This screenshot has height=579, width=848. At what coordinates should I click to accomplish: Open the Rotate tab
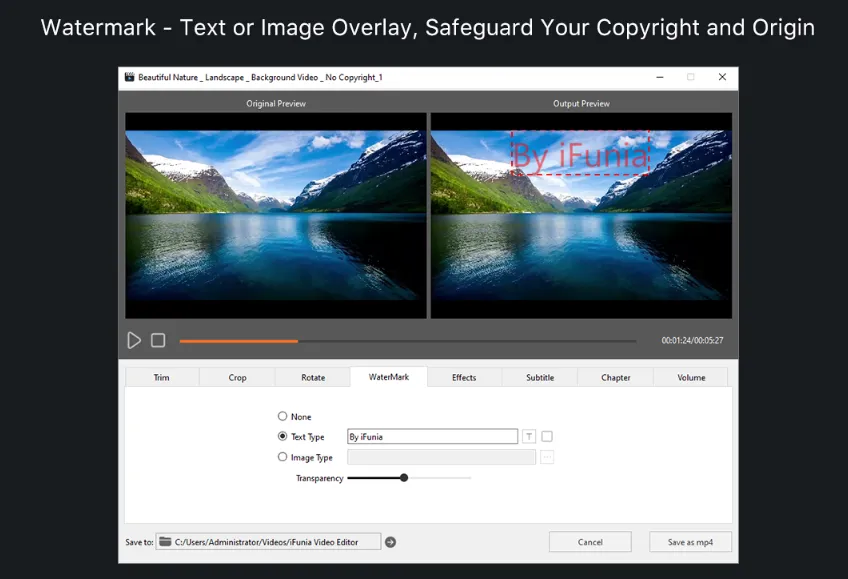pyautogui.click(x=313, y=377)
